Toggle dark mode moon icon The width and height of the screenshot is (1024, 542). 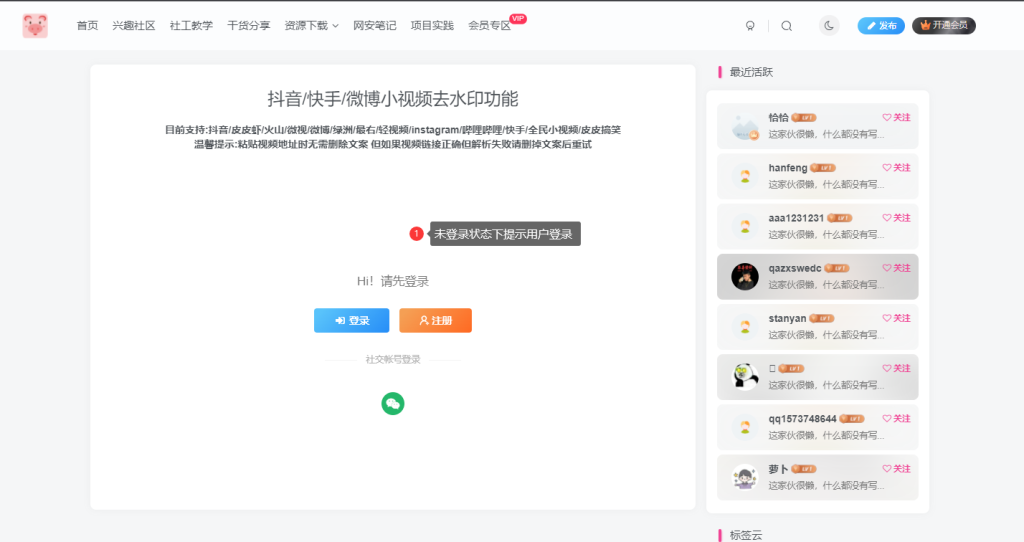829,25
